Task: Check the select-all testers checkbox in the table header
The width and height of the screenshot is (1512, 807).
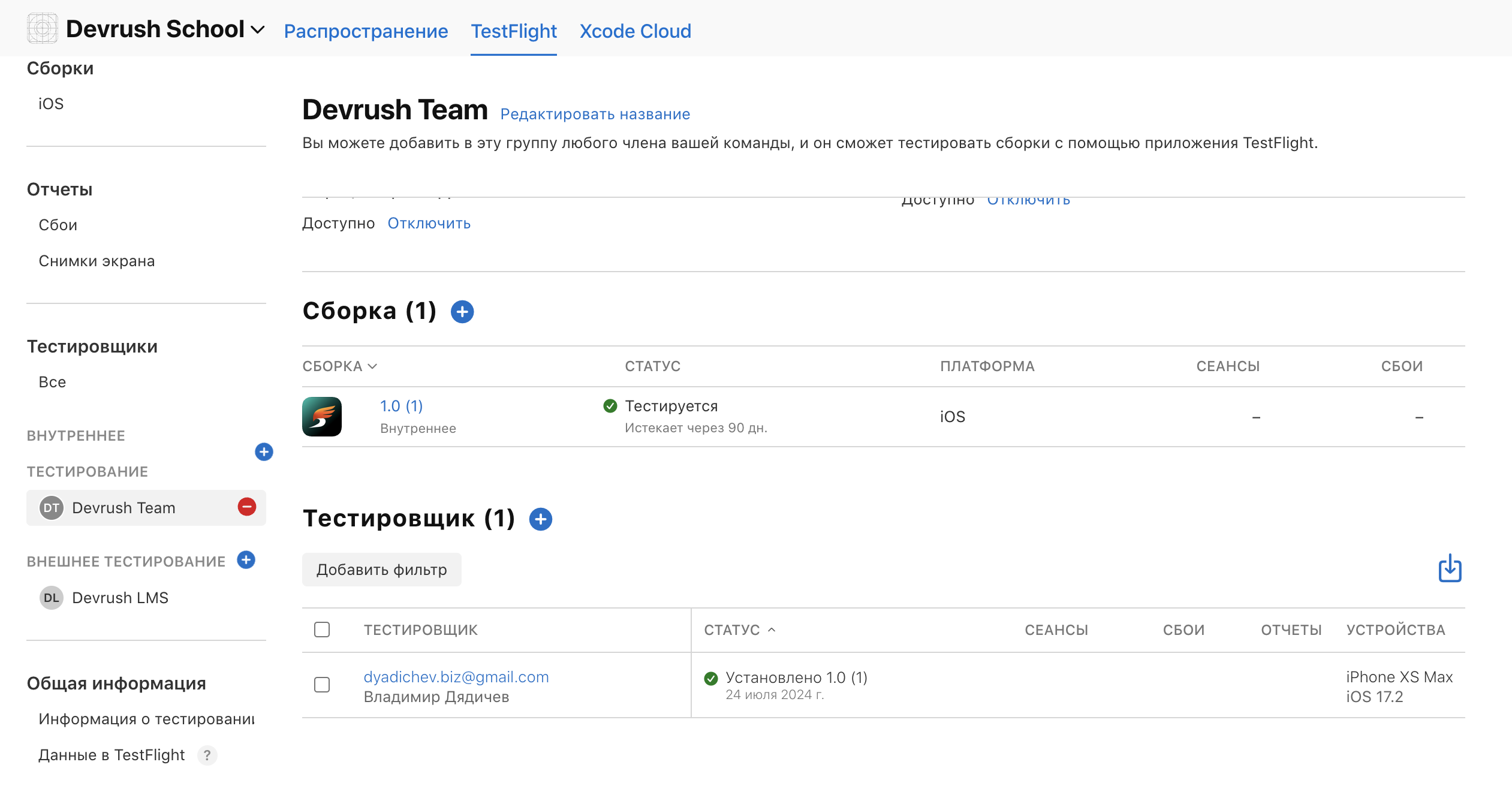Action: 322,630
